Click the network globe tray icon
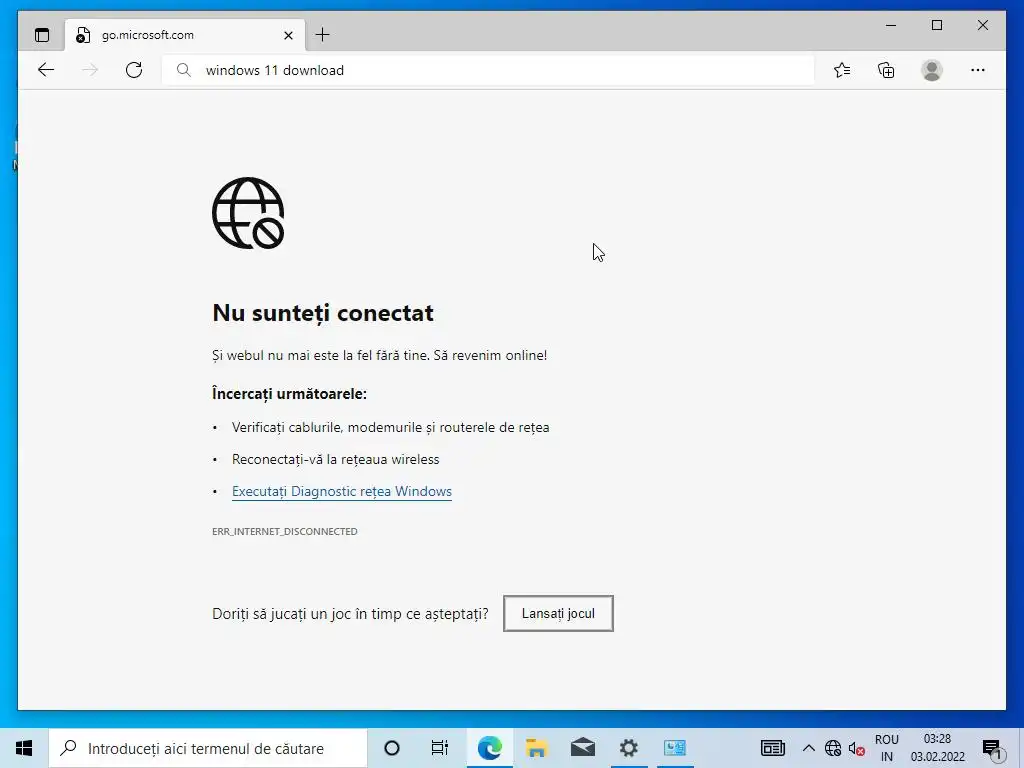 pos(833,748)
